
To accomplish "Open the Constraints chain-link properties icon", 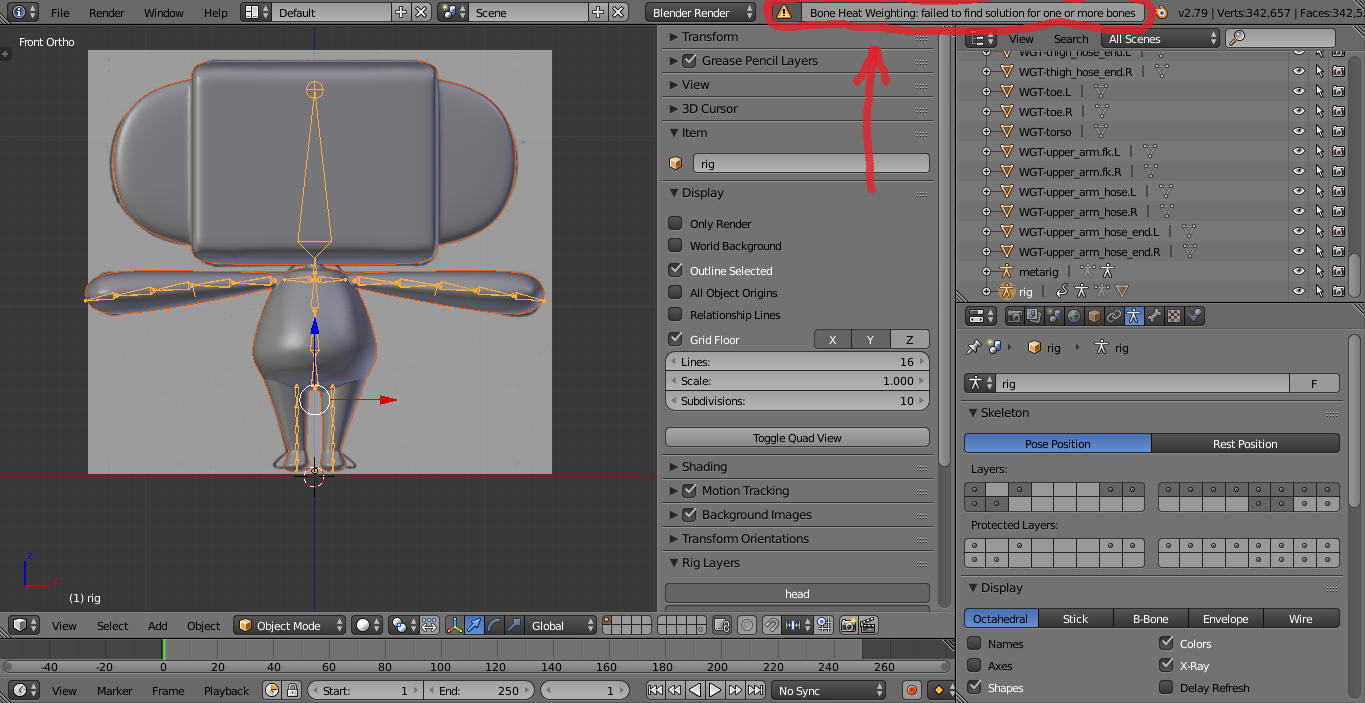I will 1114,316.
